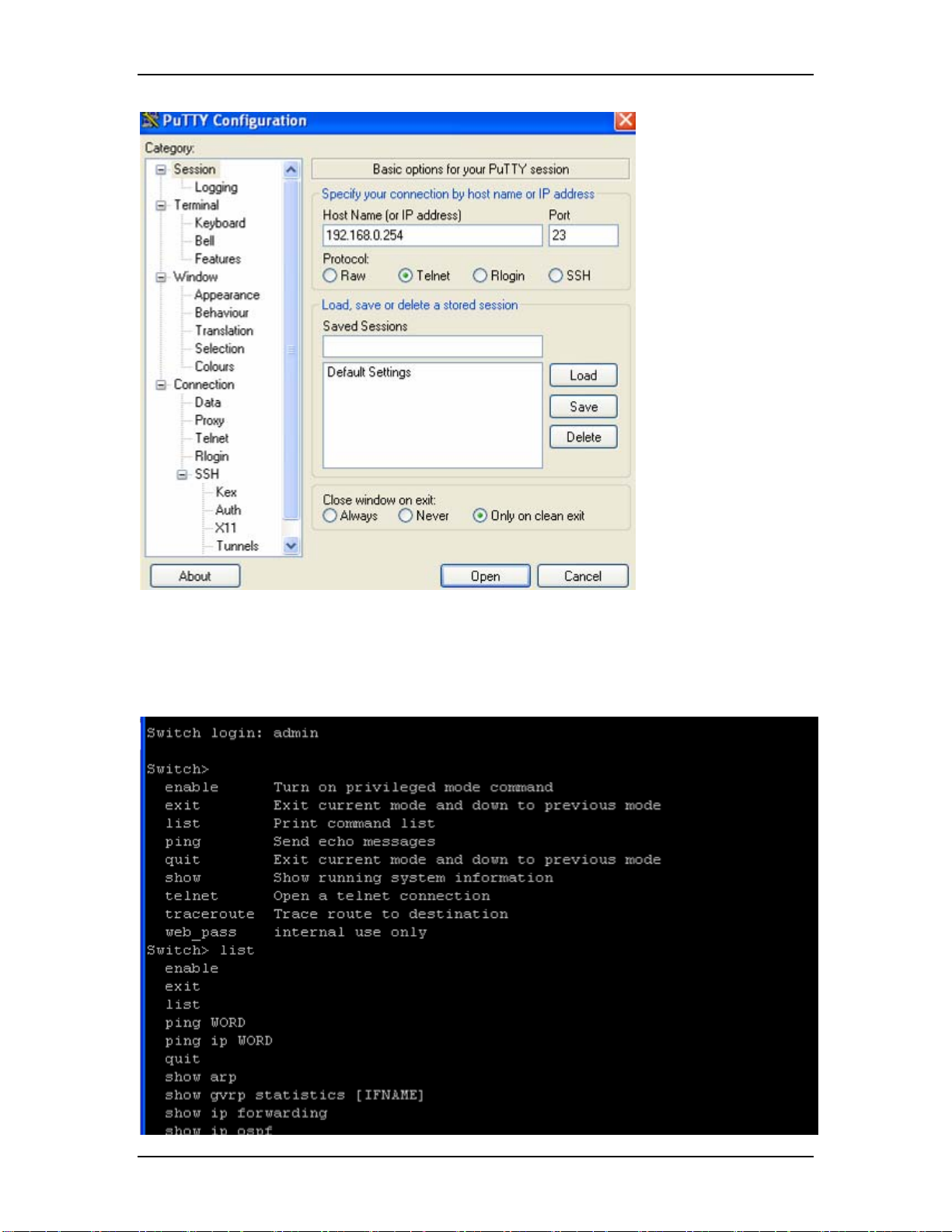Open the Features category

pyautogui.click(x=218, y=259)
